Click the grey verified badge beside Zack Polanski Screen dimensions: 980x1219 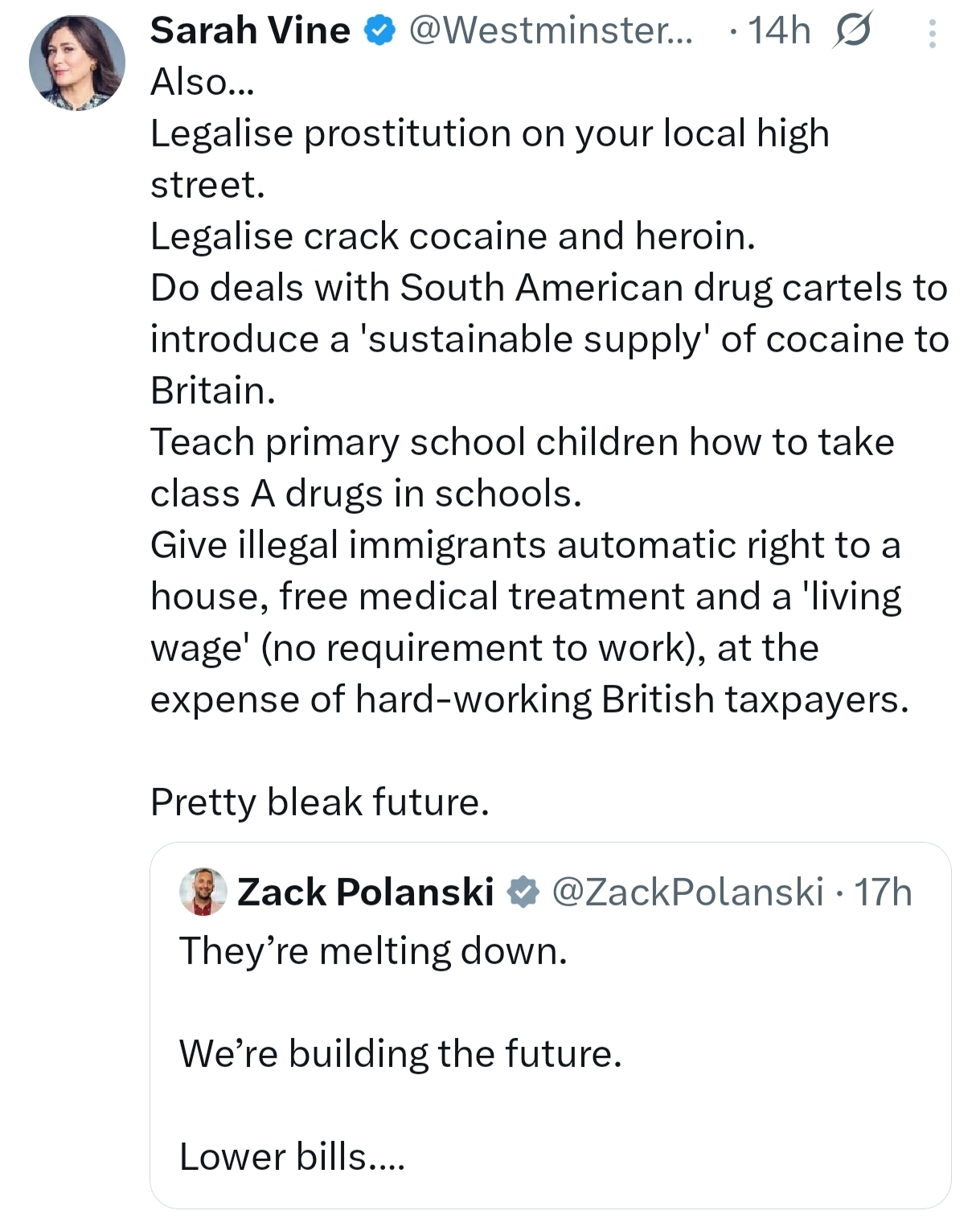coord(523,892)
